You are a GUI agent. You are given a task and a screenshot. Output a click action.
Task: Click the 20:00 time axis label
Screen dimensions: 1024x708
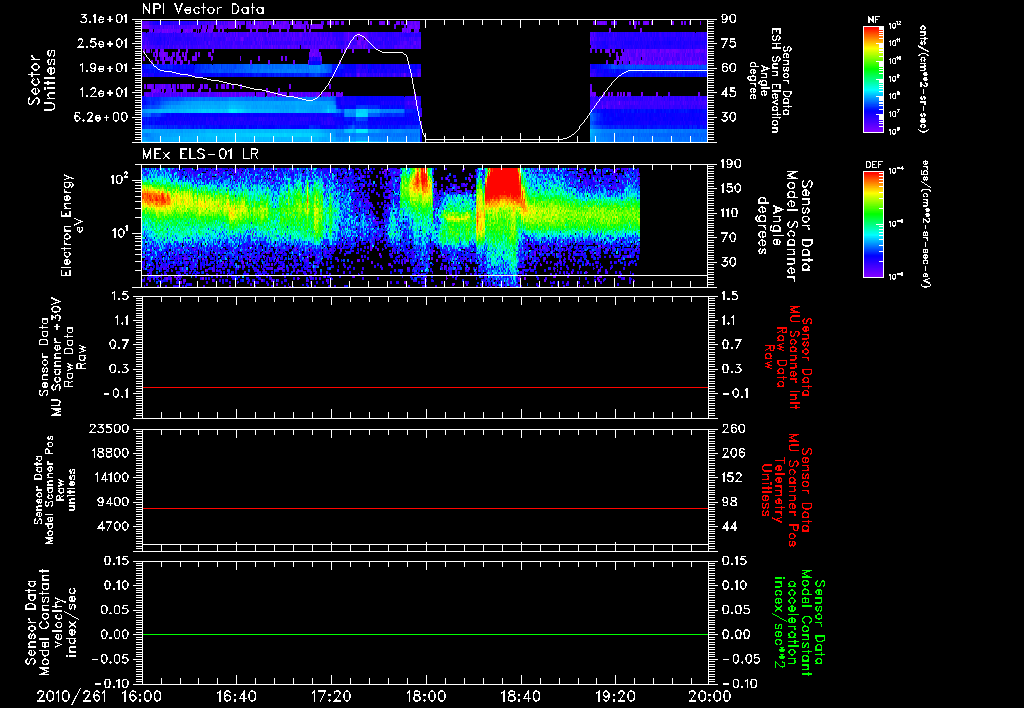pyautogui.click(x=710, y=696)
